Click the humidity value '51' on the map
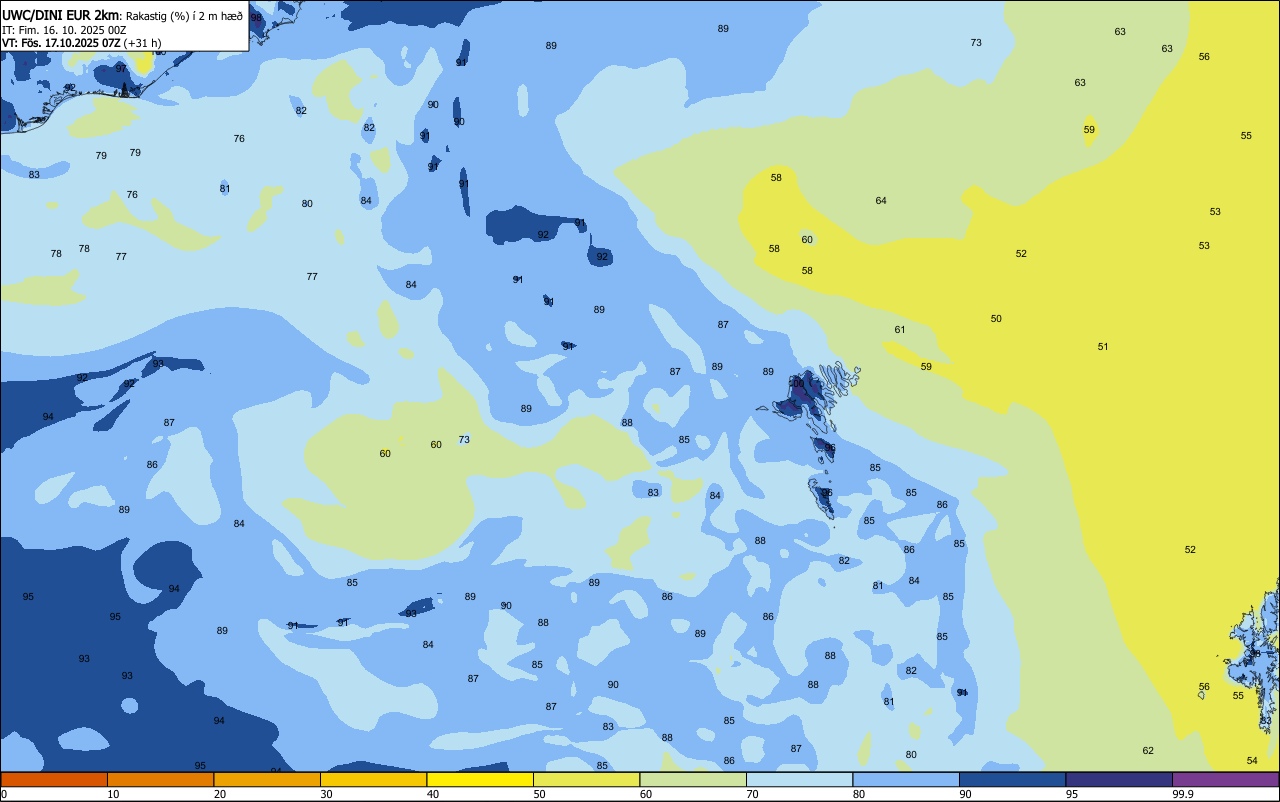The image size is (1280, 802). [1103, 347]
